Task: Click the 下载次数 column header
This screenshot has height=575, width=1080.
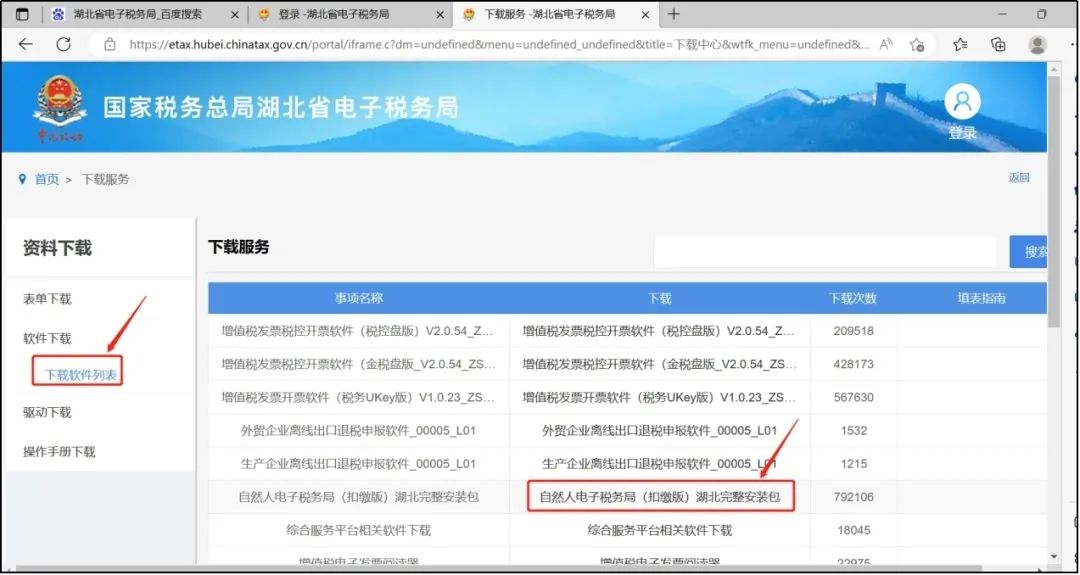Action: [853, 298]
